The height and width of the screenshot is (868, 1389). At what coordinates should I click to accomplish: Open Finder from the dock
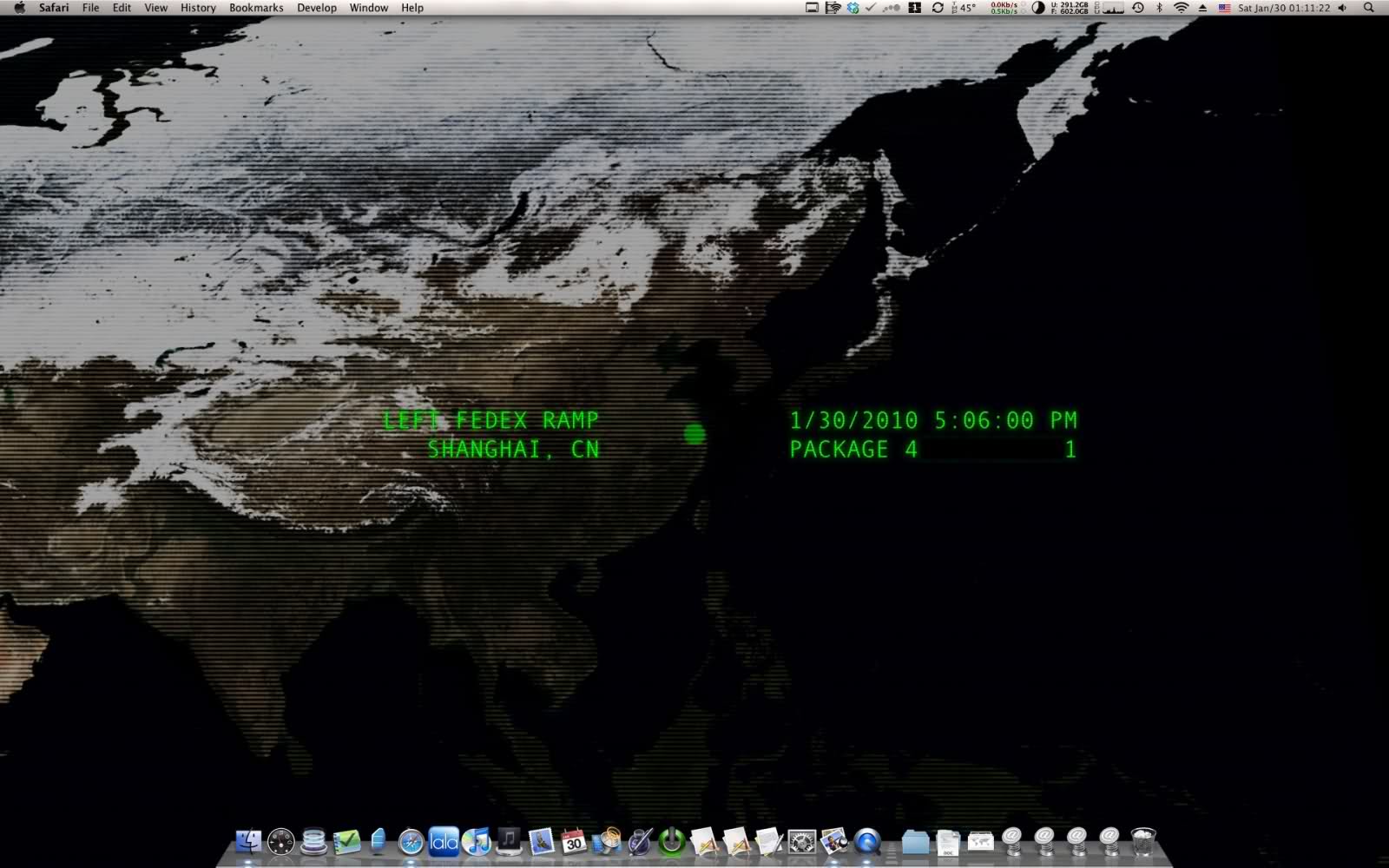(248, 841)
